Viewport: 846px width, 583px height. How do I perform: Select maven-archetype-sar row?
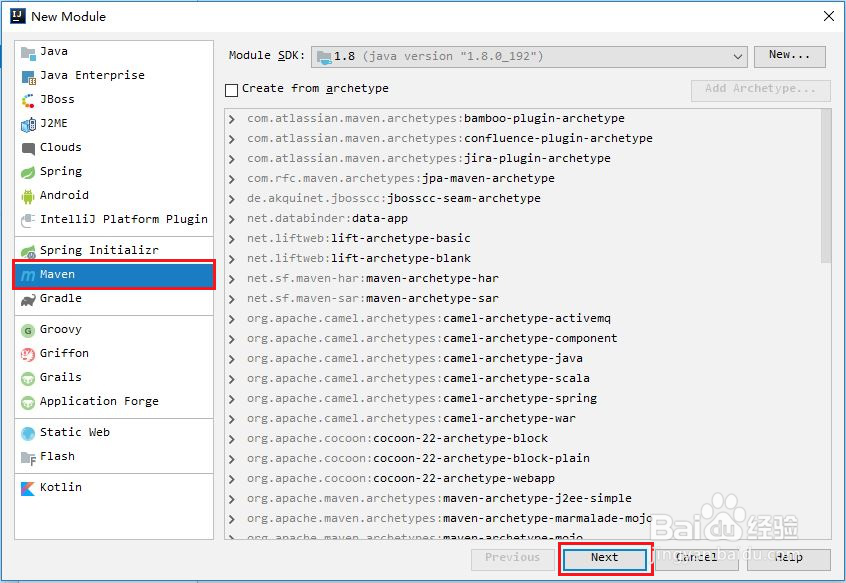click(x=522, y=298)
